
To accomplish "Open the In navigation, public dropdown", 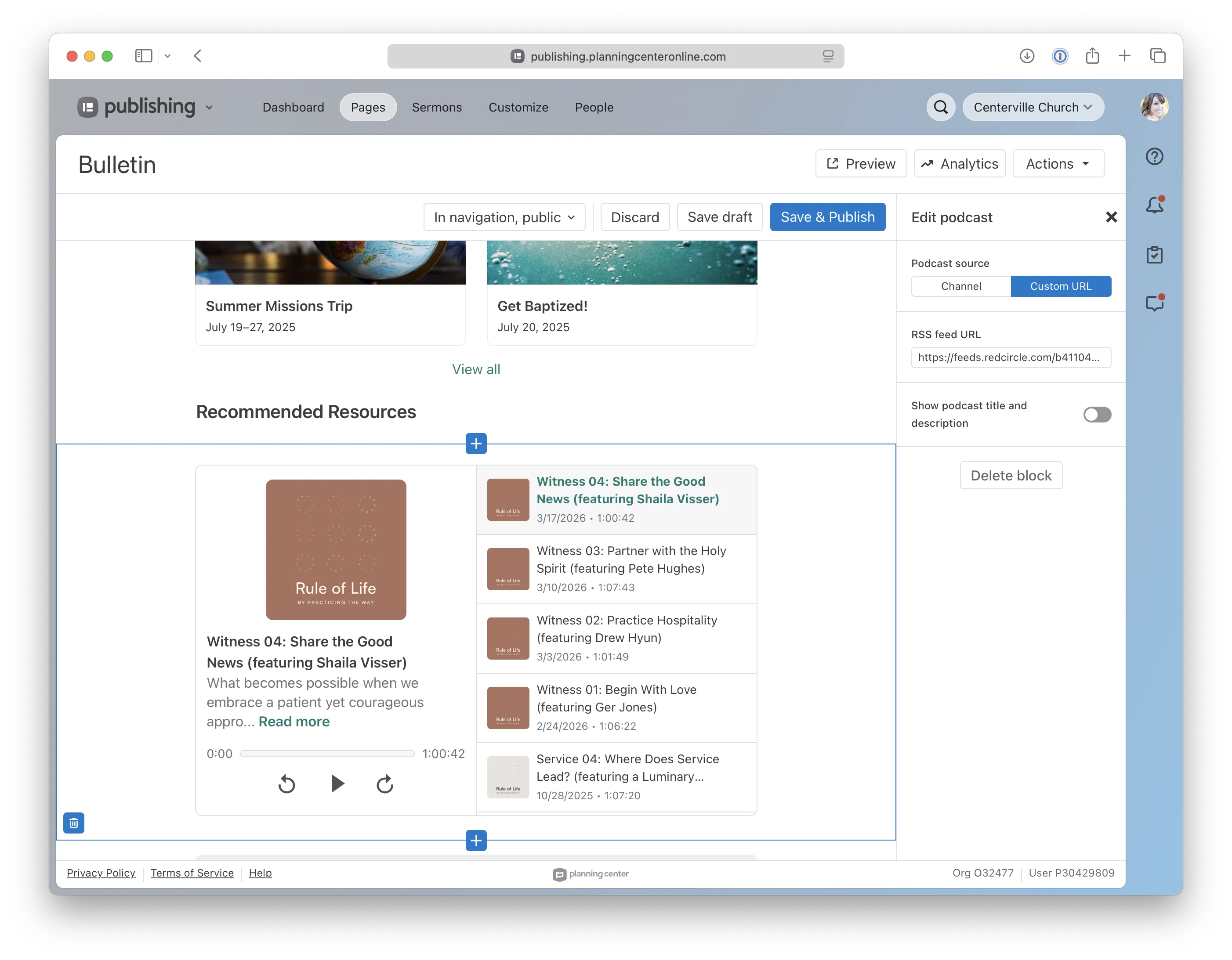I will pos(504,217).
